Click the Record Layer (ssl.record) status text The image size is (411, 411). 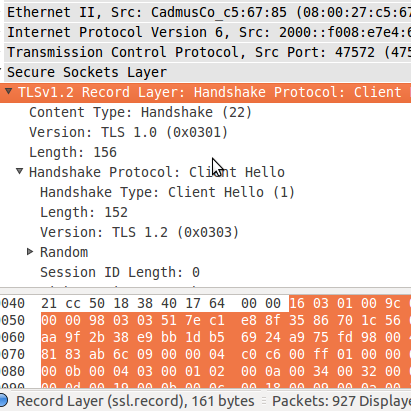[x=135, y=401]
